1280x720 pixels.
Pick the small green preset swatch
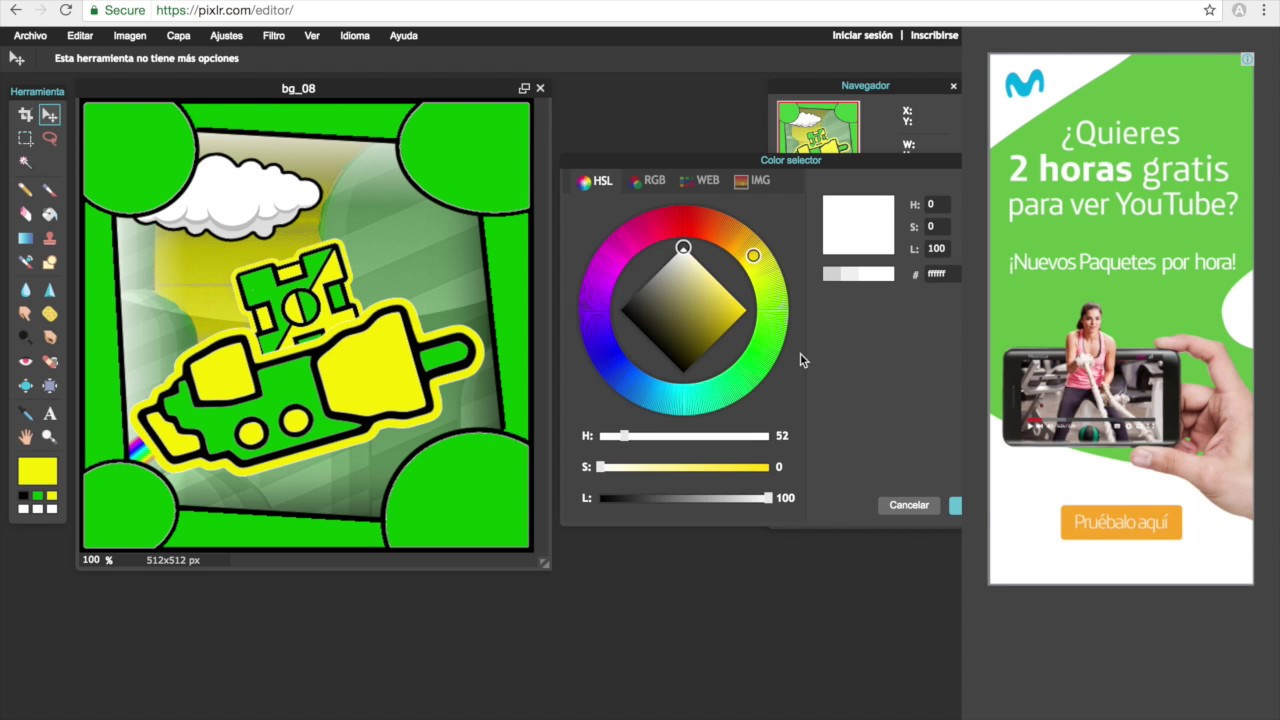coord(38,496)
